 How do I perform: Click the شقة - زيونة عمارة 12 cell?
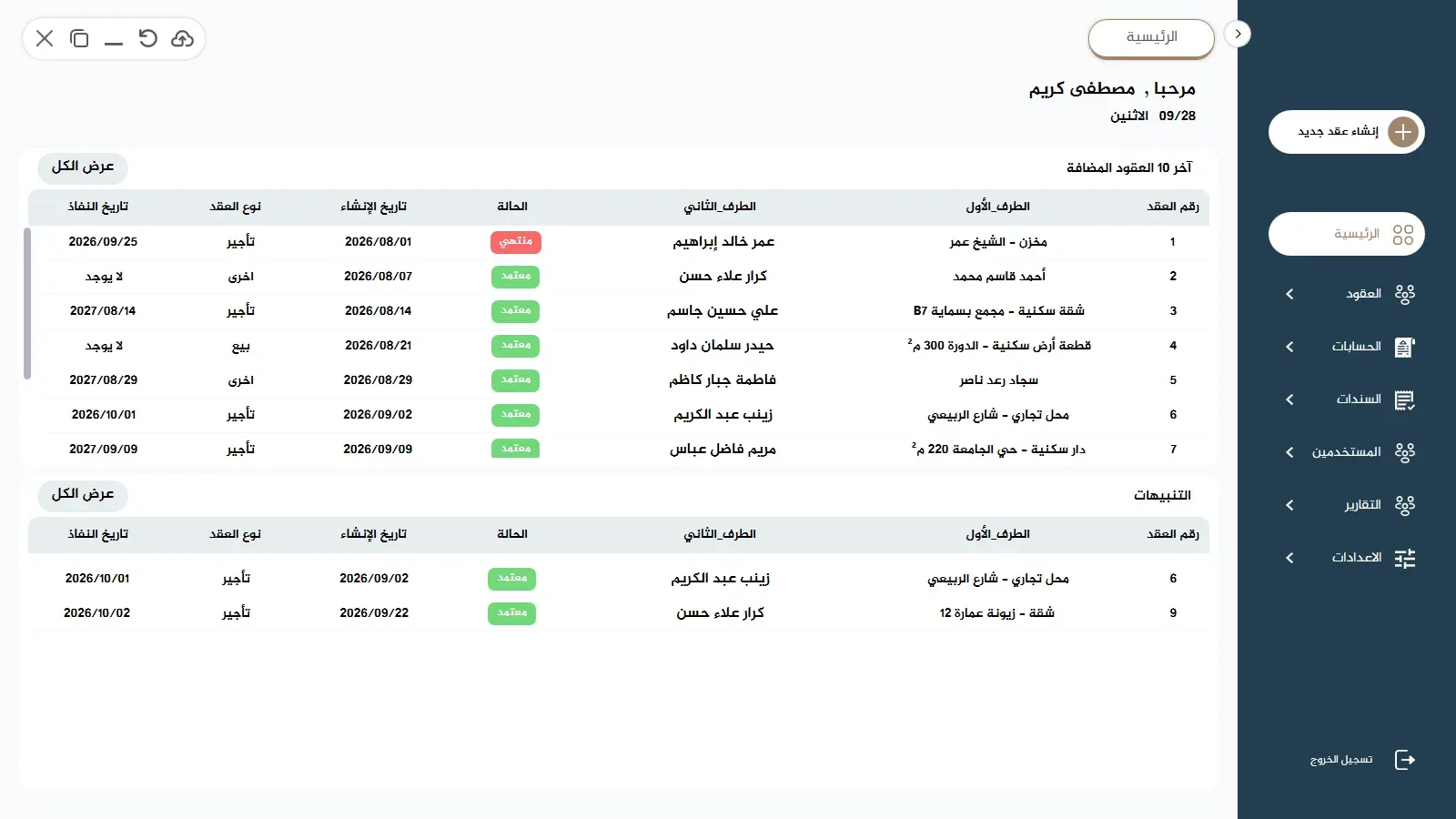[997, 613]
